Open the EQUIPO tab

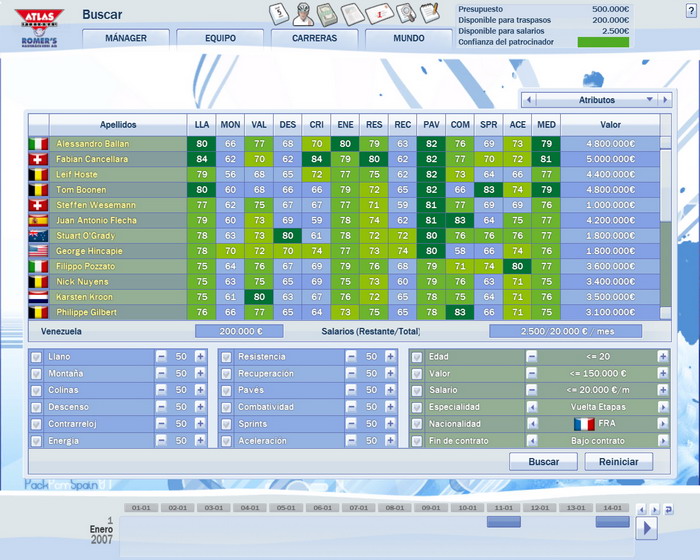219,38
